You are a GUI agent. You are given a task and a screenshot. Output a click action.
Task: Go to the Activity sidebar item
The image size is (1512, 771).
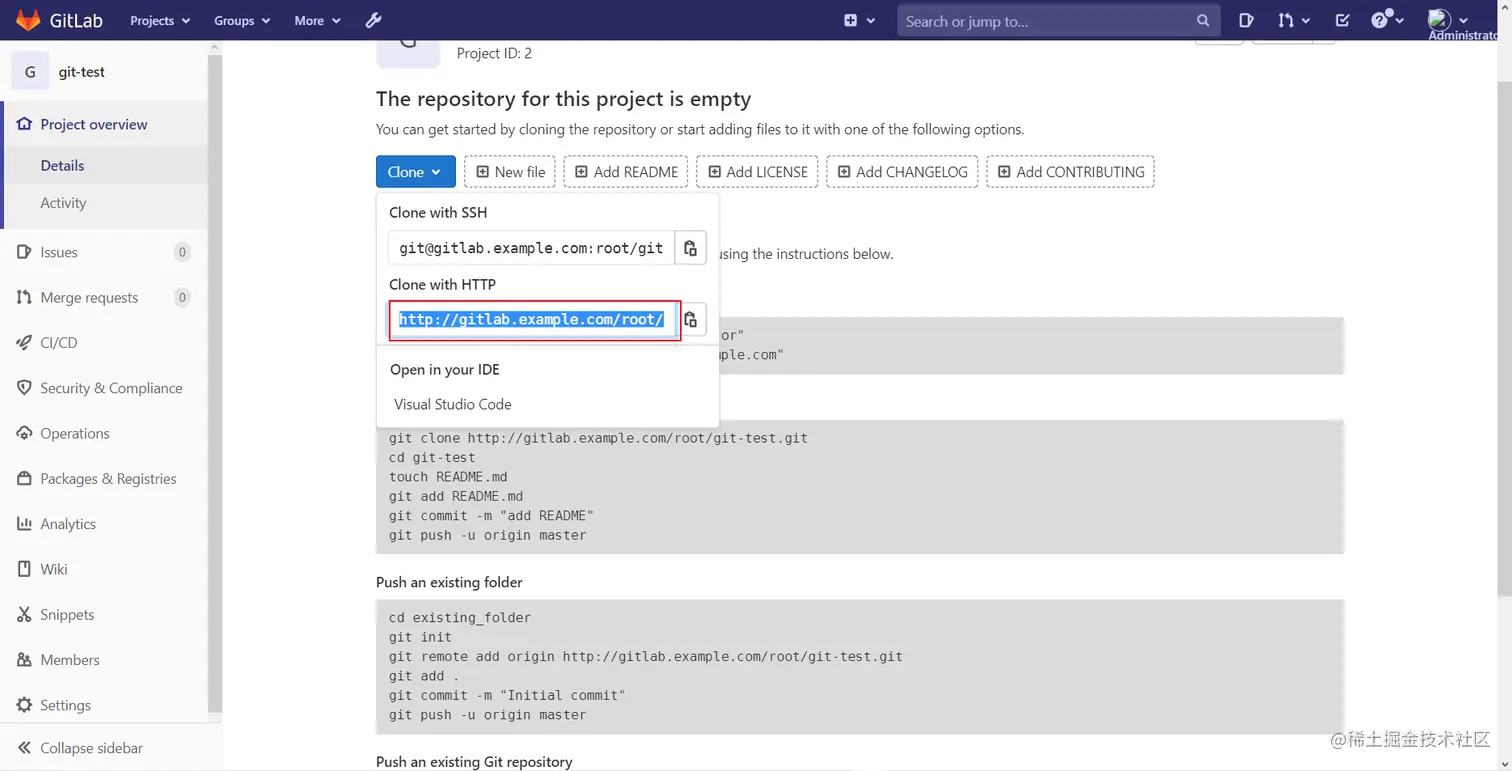[63, 203]
